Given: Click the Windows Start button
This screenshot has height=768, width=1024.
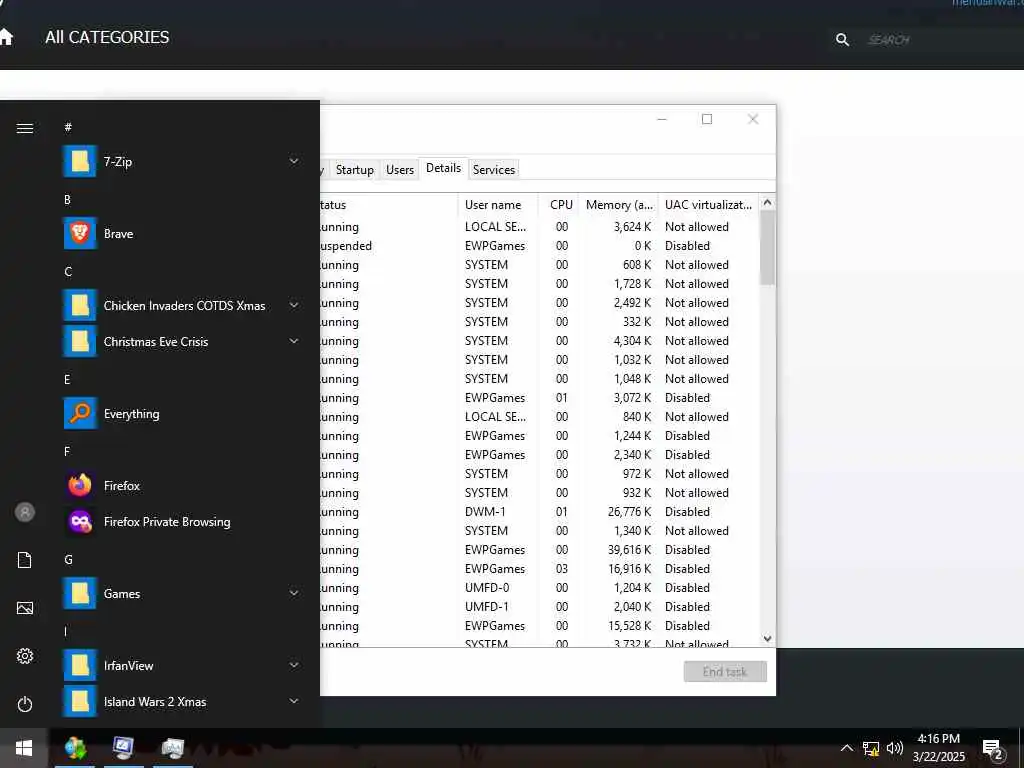Looking at the screenshot, I should [x=24, y=748].
